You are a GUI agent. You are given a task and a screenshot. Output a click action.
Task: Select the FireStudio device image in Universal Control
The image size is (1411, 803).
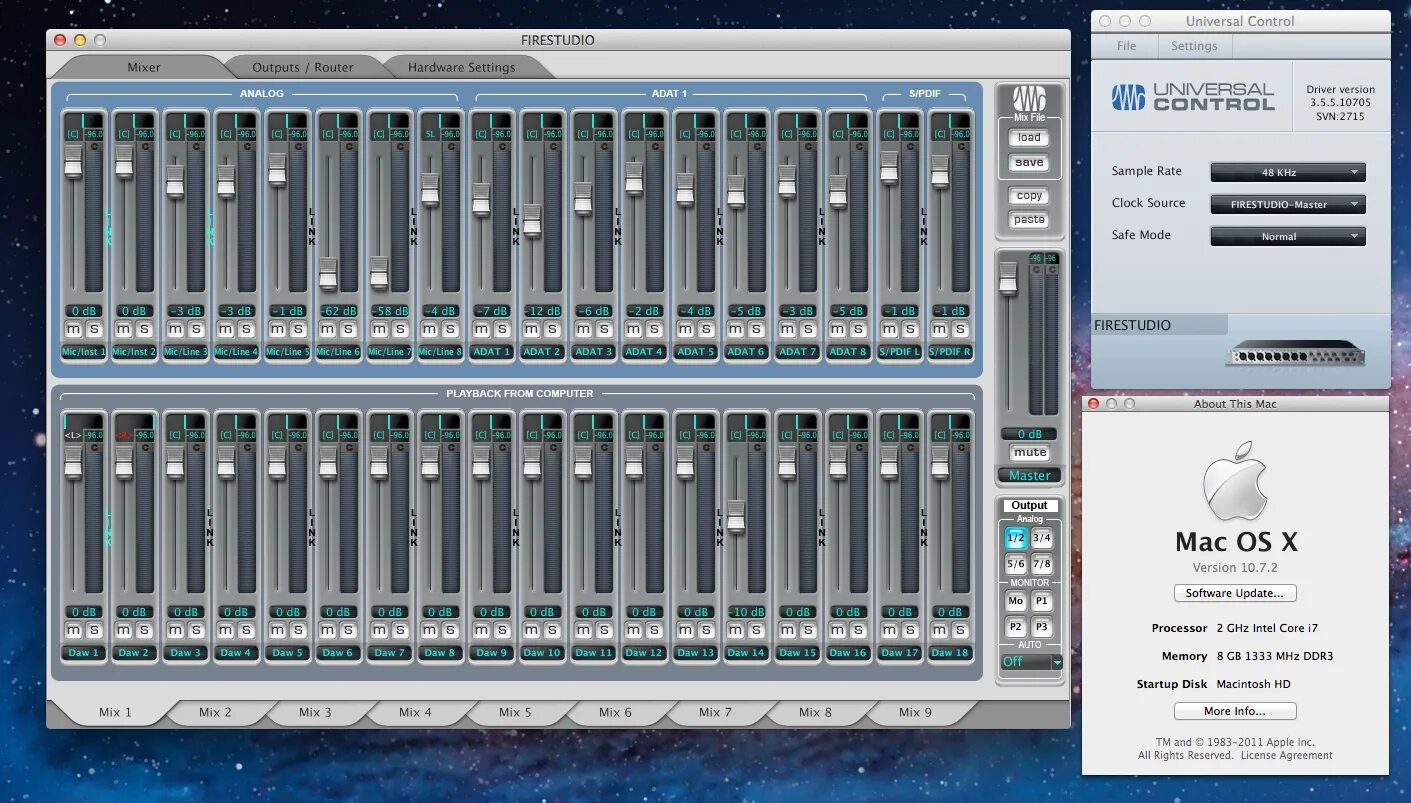coord(1295,354)
